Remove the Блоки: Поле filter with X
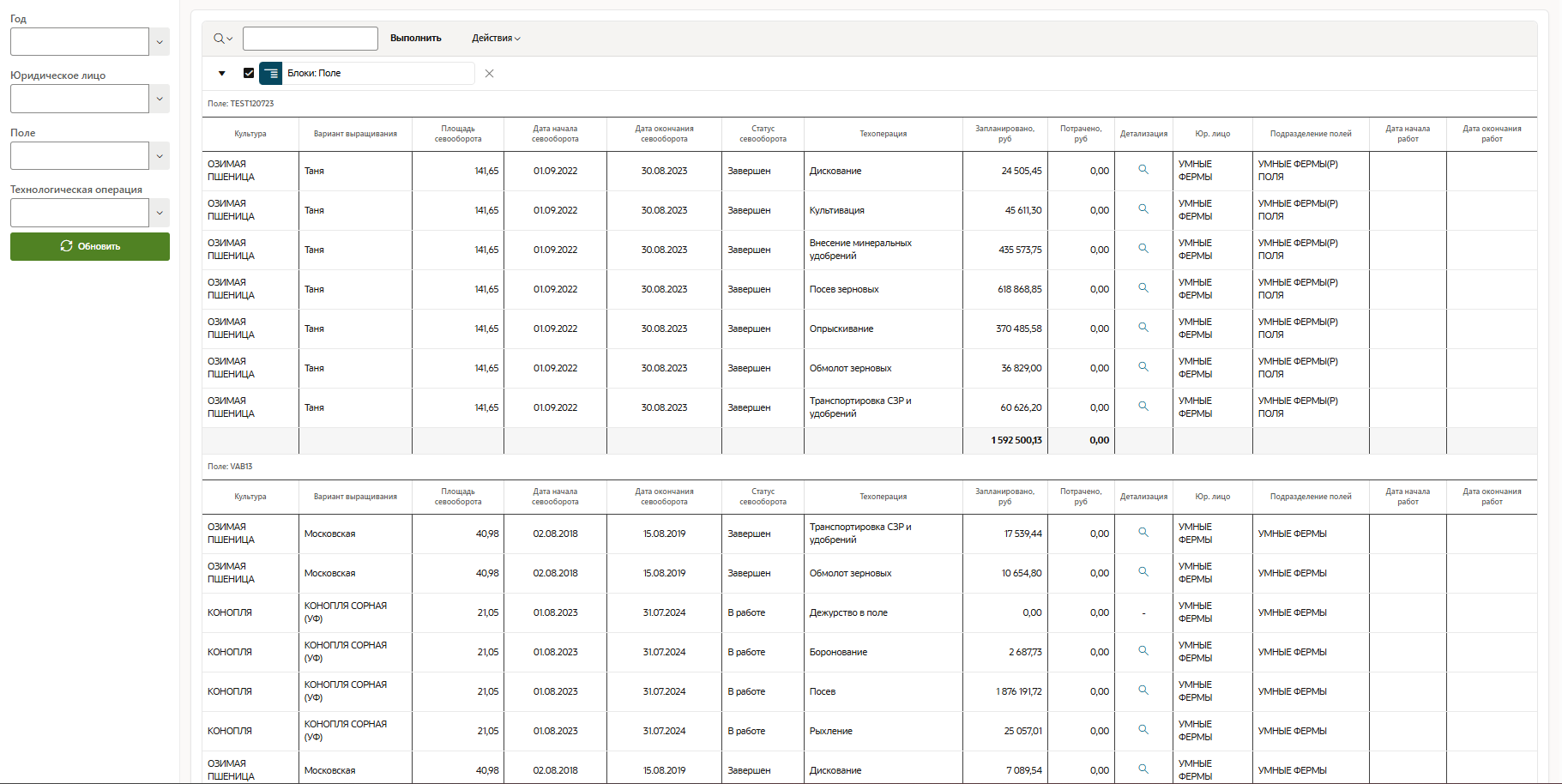This screenshot has width=1562, height=784. pos(489,74)
